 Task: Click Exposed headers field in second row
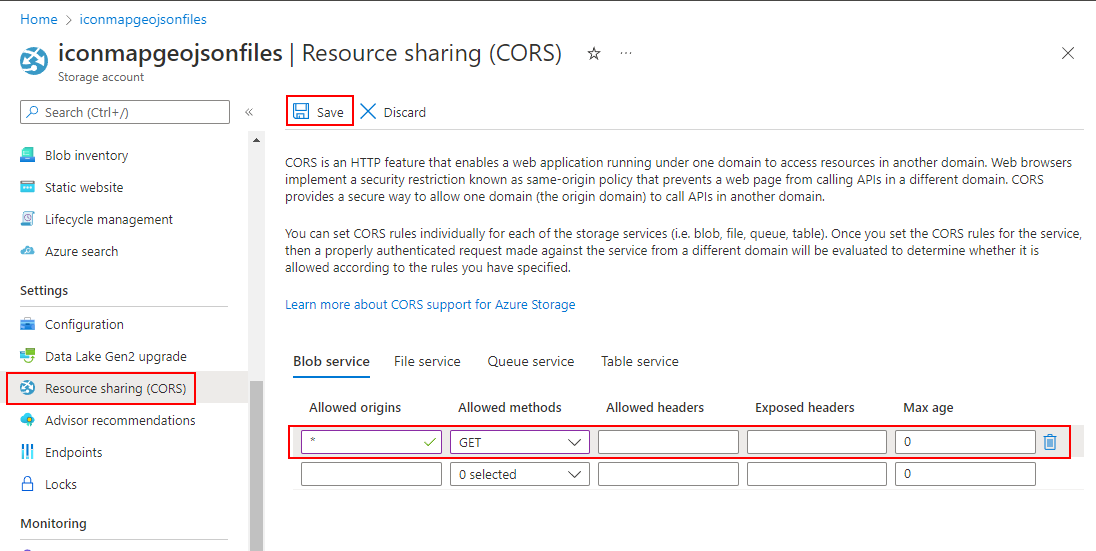pos(817,474)
